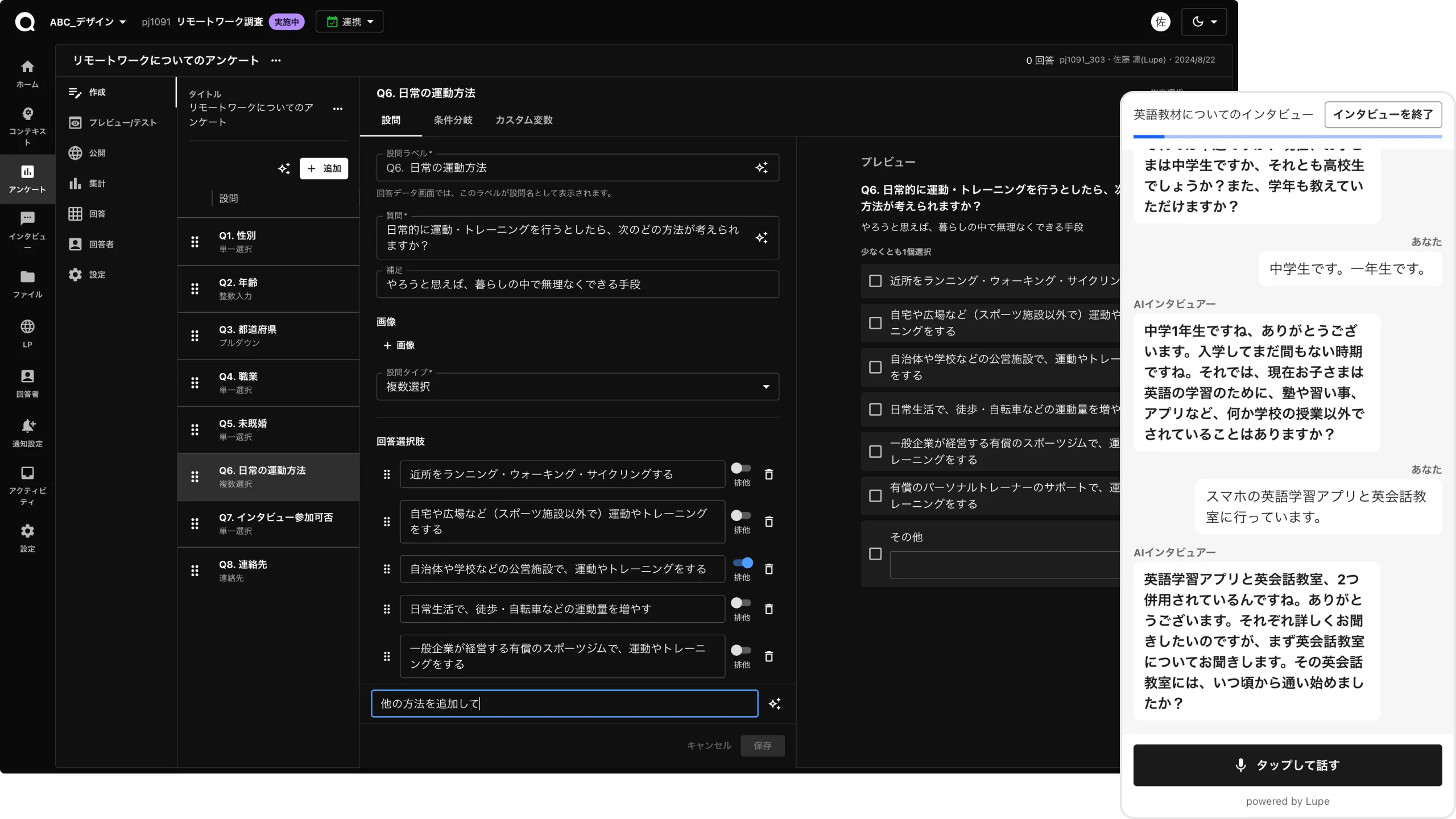1456x819 pixels.
Task: Check preview box 日常生活で、徒歩・自転車
Action: pyautogui.click(x=875, y=409)
